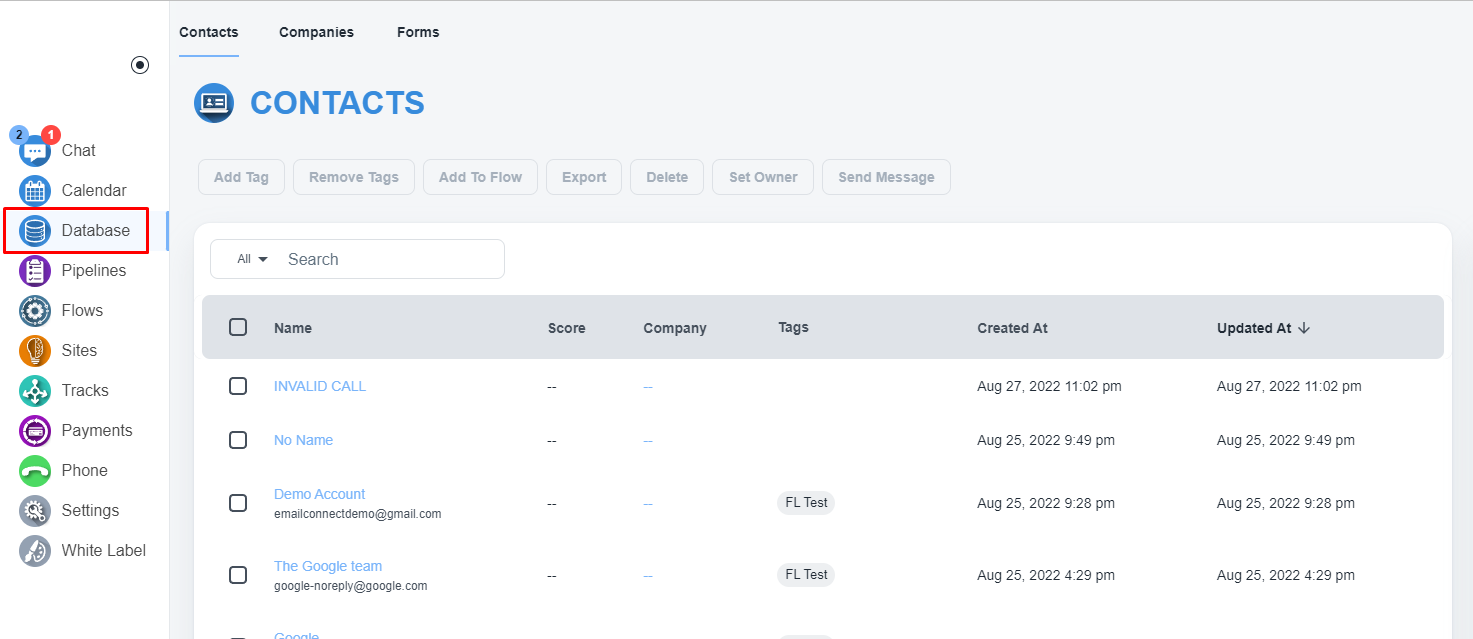Click the Payments sidebar icon
This screenshot has height=639, width=1473.
(x=35, y=431)
